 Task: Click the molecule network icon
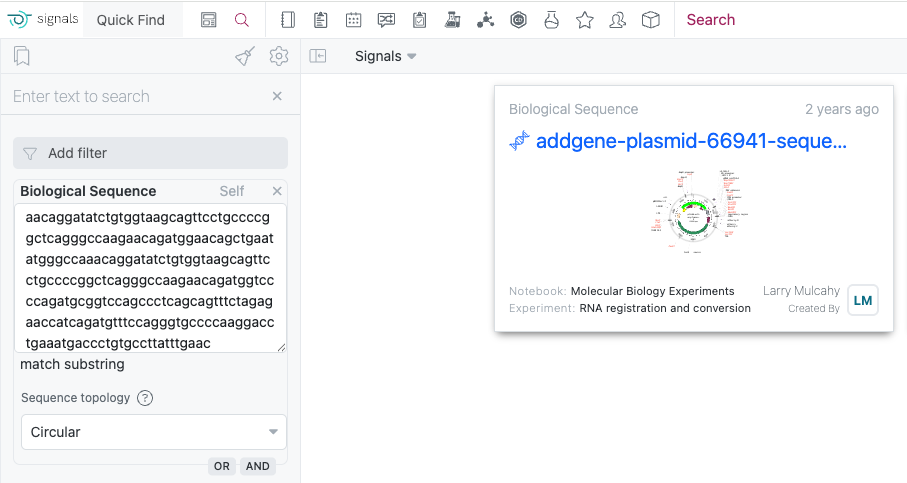click(x=486, y=20)
